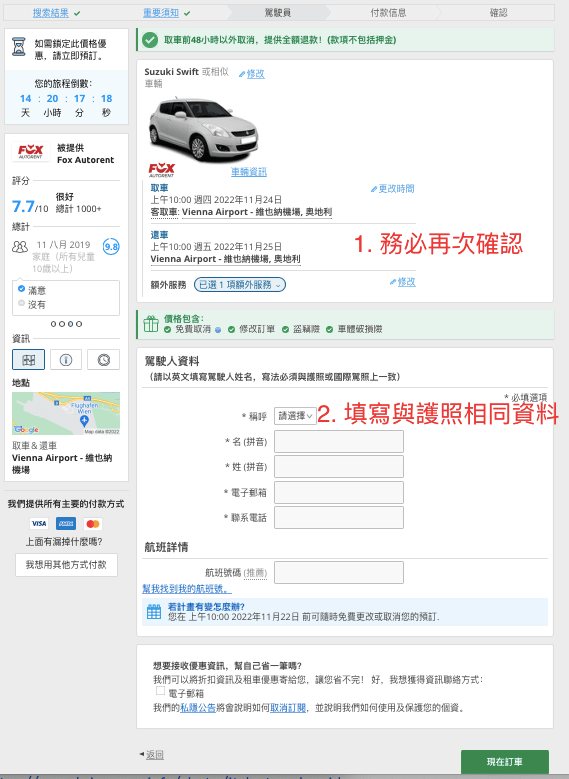569x779 pixels.
Task: Open the 取消訂閱 link
Action: [288, 707]
